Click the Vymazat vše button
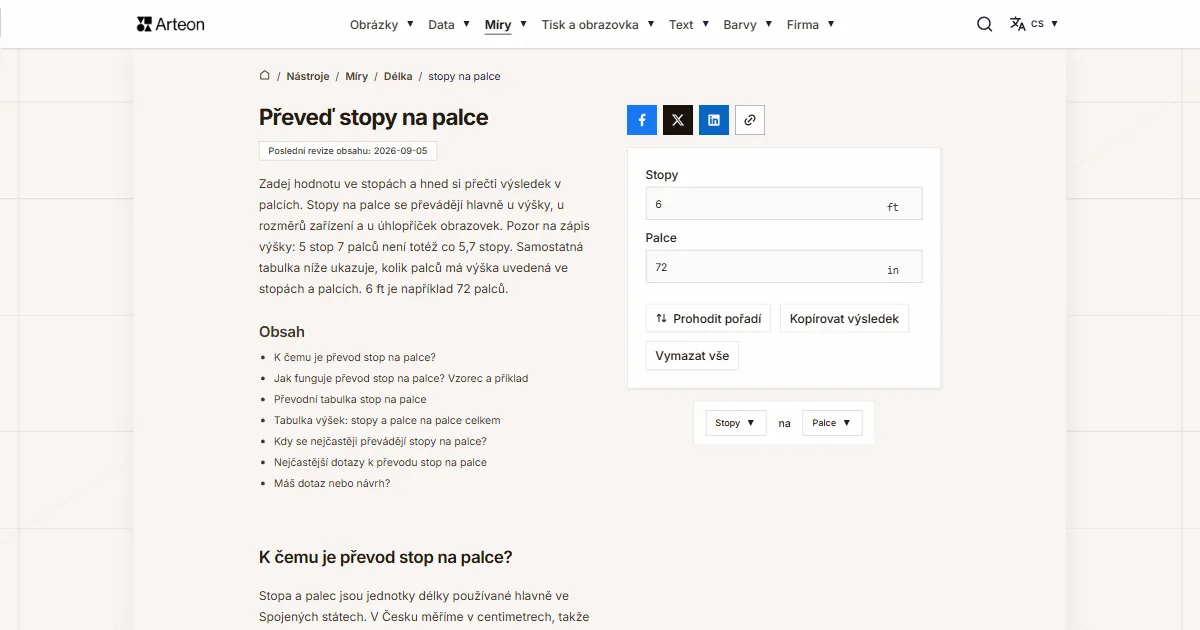Screen dimensions: 1200x630 [692, 356]
